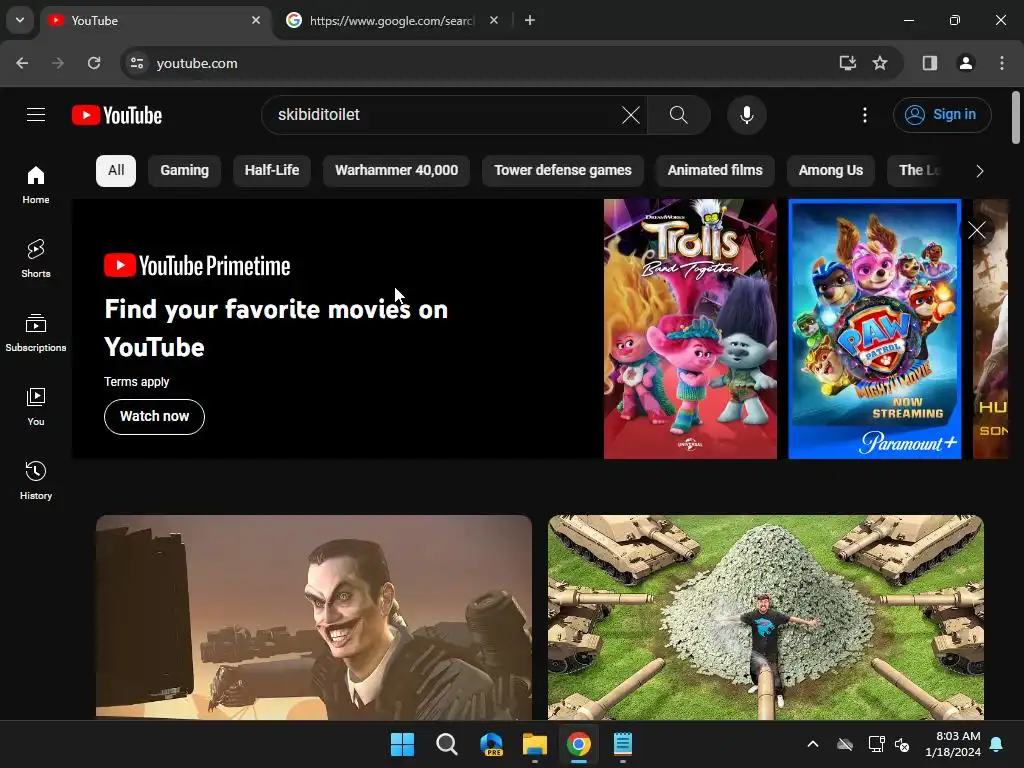Select the All filter chip
Image resolution: width=1024 pixels, height=768 pixels.
(116, 170)
